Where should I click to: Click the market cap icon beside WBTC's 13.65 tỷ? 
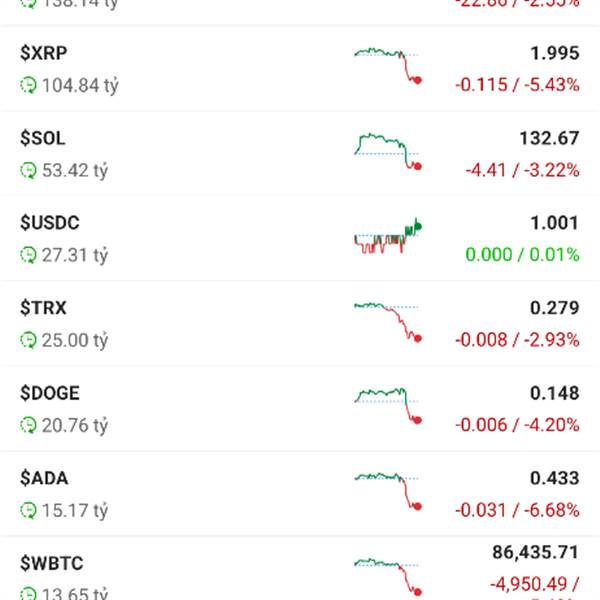point(28,593)
